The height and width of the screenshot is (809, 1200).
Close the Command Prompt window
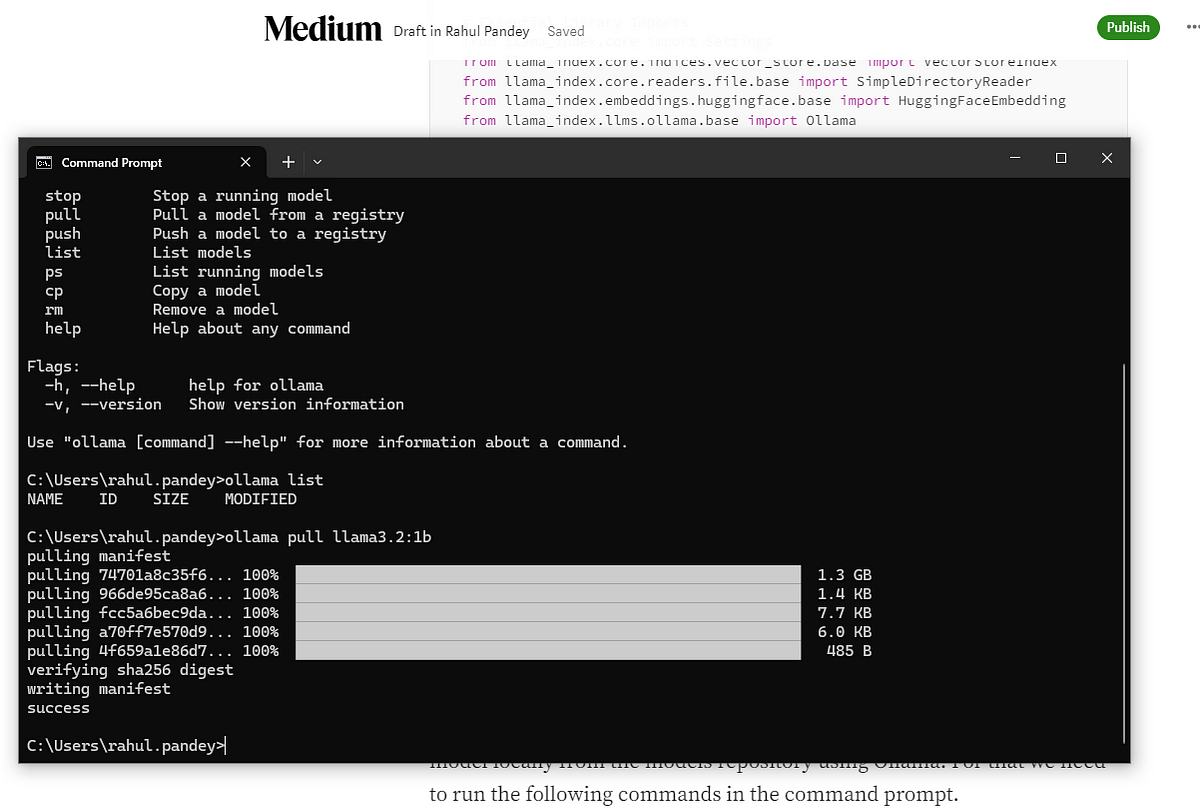1107,158
